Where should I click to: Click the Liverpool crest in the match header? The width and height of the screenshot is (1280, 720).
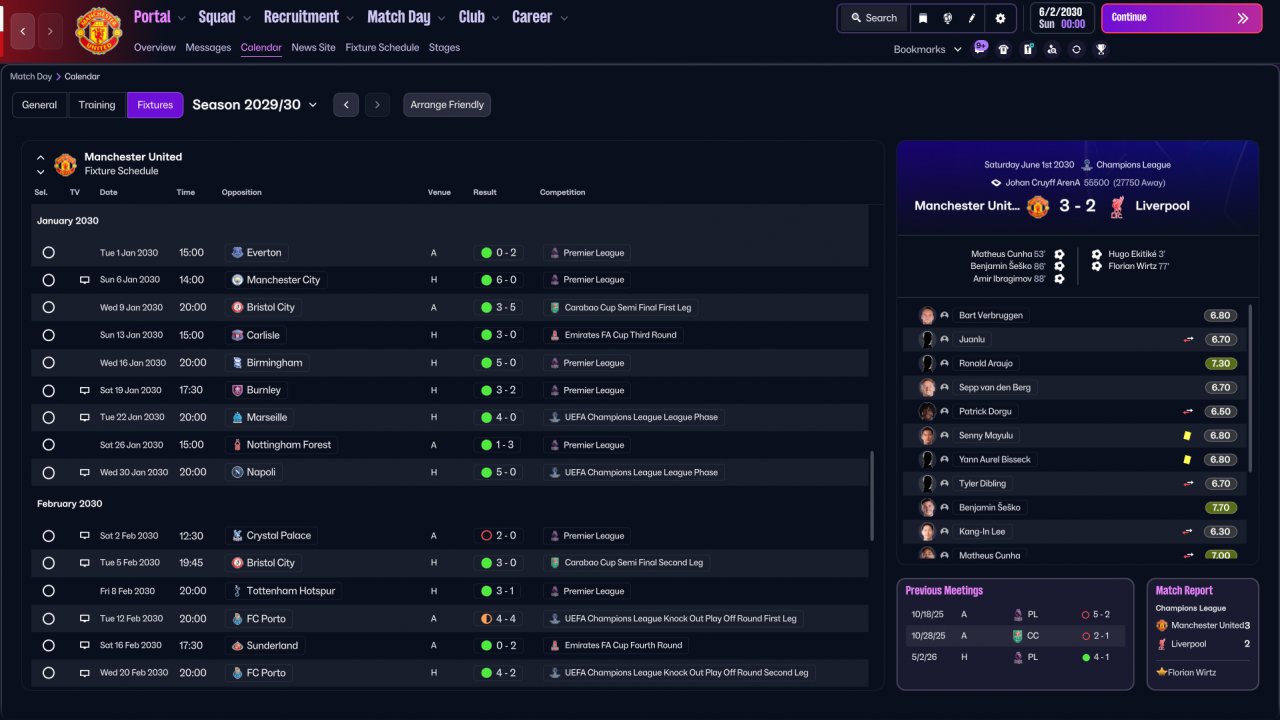[1117, 206]
